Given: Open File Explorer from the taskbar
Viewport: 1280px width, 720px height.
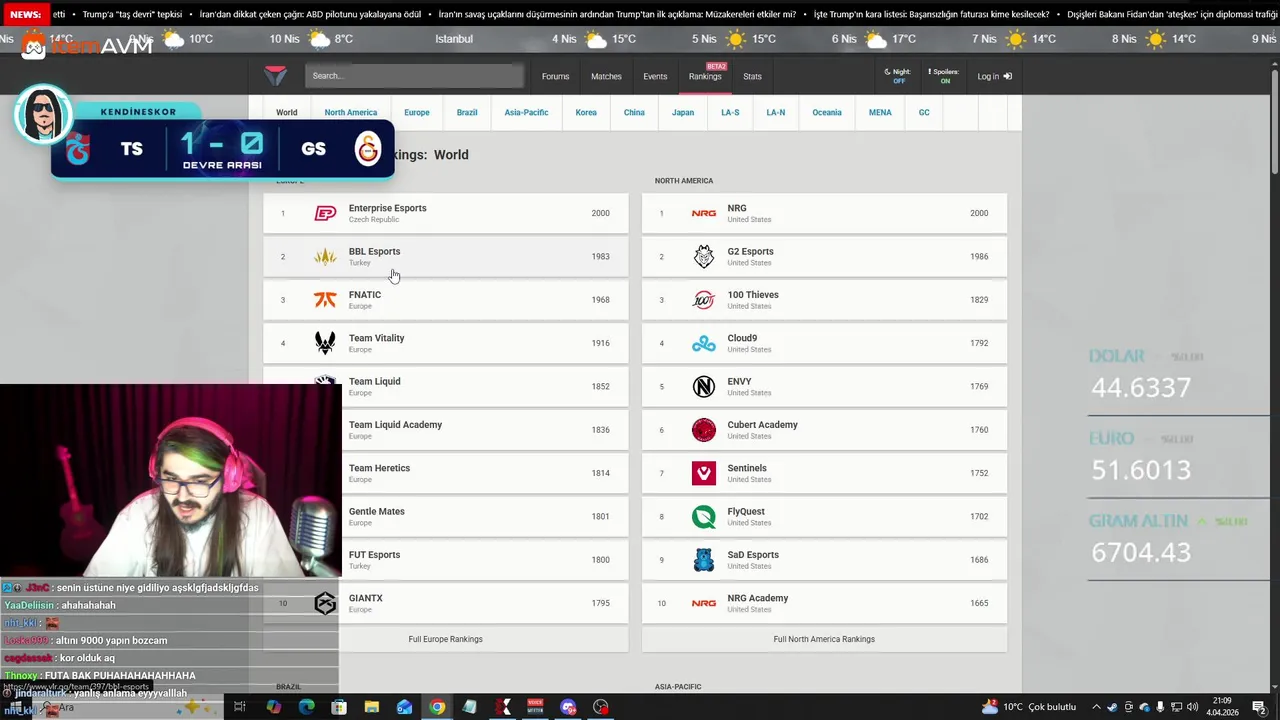Looking at the screenshot, I should click(x=371, y=707).
